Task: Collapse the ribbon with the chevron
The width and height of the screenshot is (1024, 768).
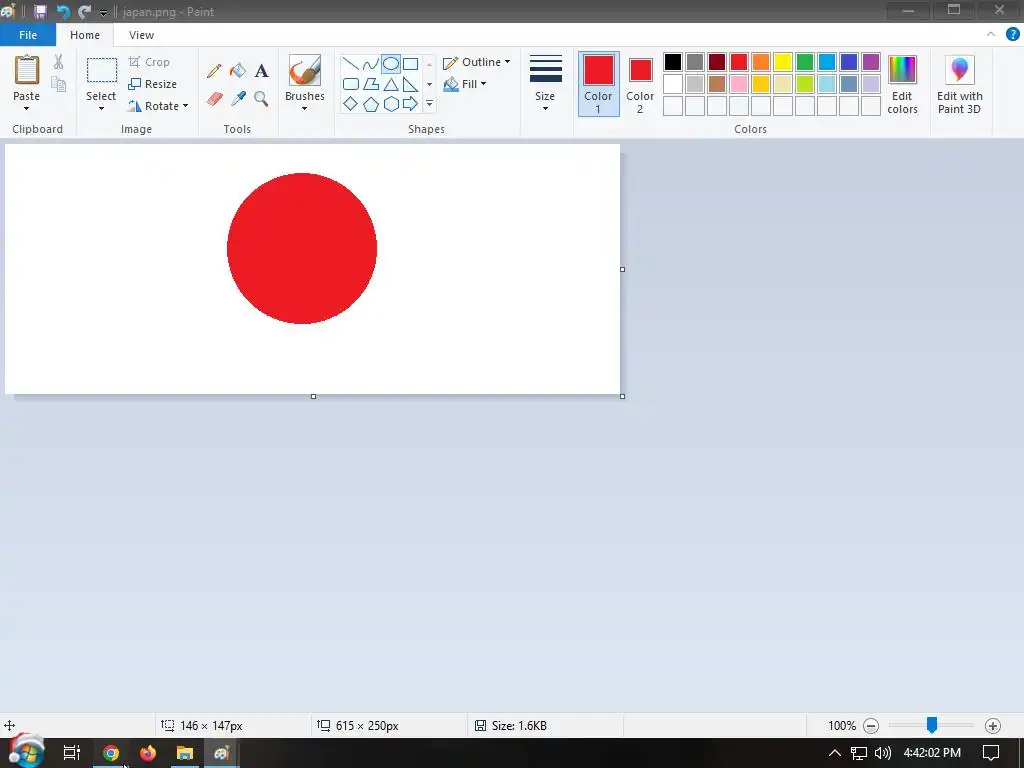Action: tap(991, 35)
